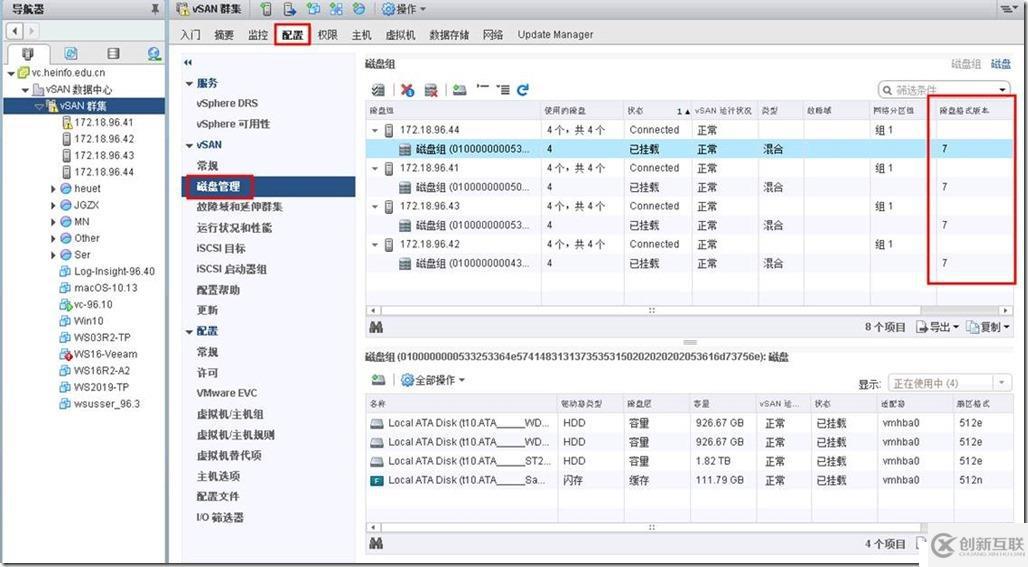Click the disk group table horizontal scrollbar
1028x567 pixels.
[650, 310]
